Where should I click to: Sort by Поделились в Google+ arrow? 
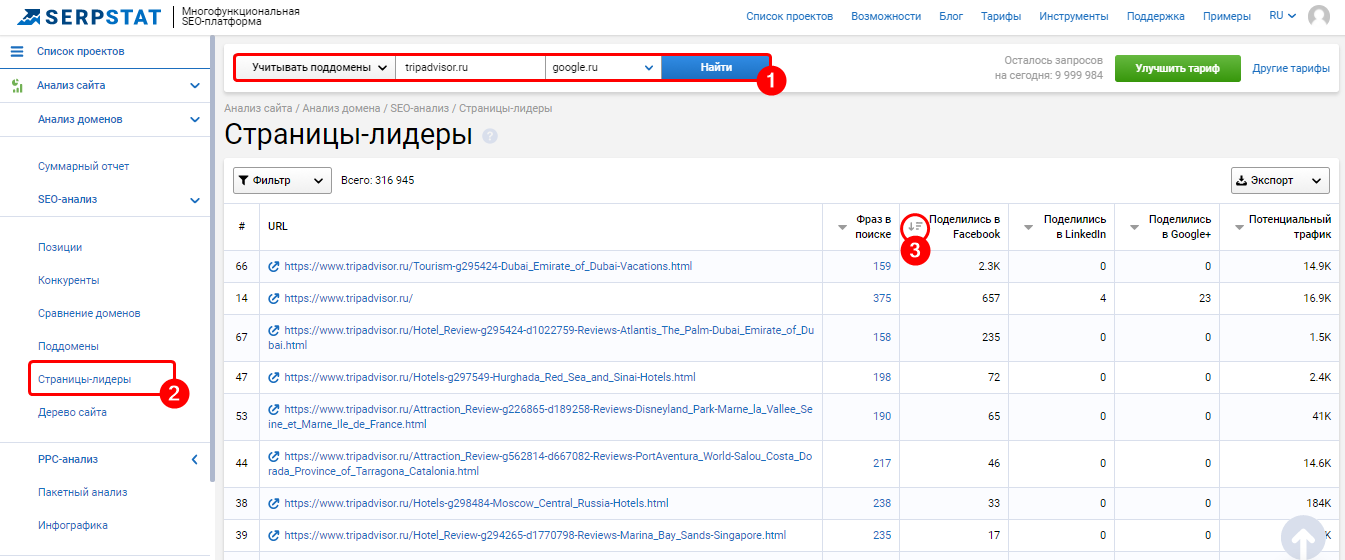1134,227
